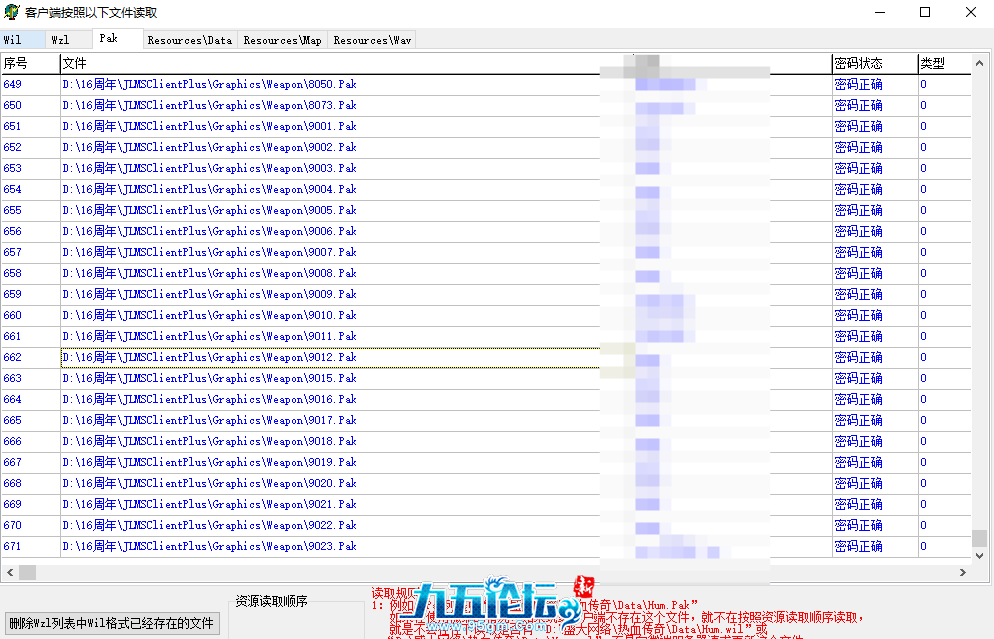
Task: Select file path Weapon\9023.Pak
Action: click(x=209, y=546)
